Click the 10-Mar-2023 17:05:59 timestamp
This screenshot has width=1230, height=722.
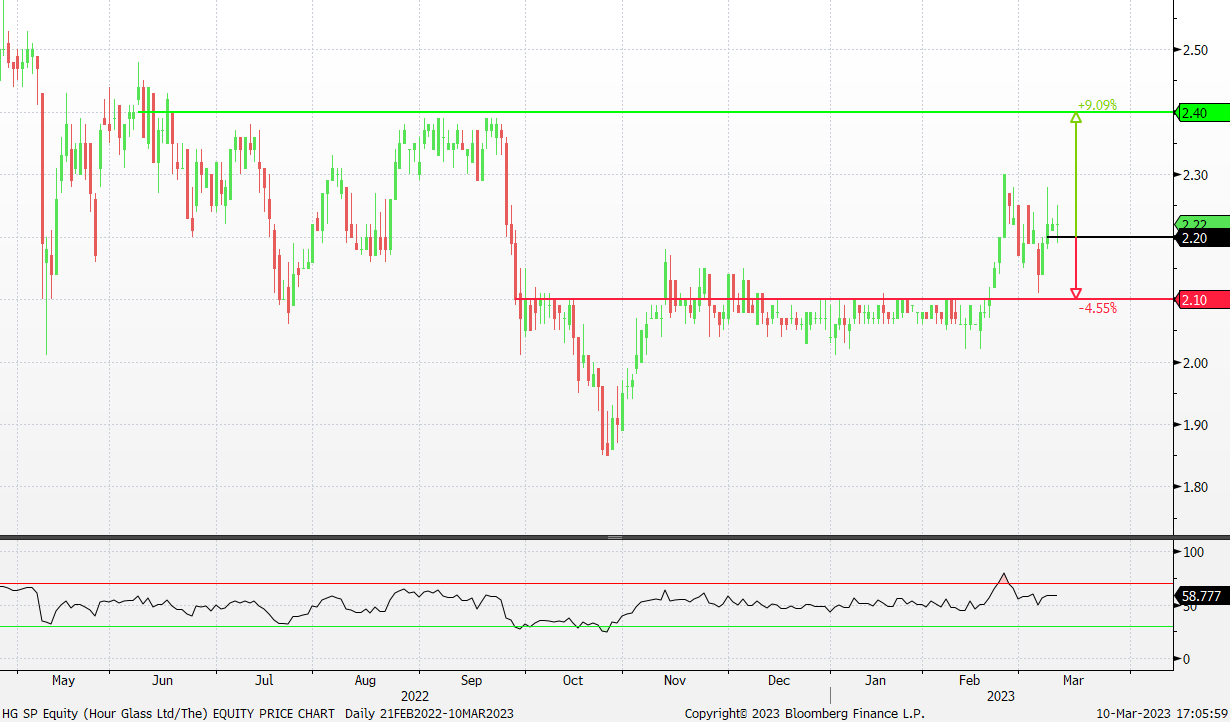[x=1161, y=713]
